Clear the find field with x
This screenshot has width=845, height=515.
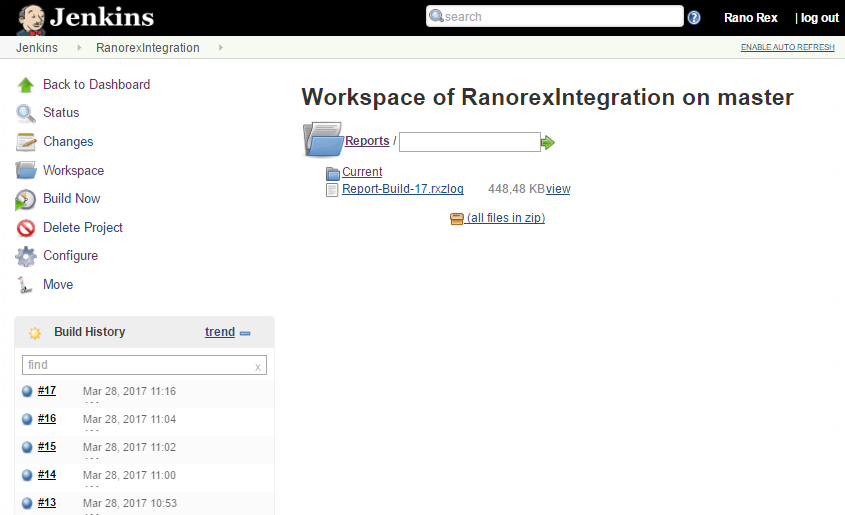pyautogui.click(x=258, y=367)
